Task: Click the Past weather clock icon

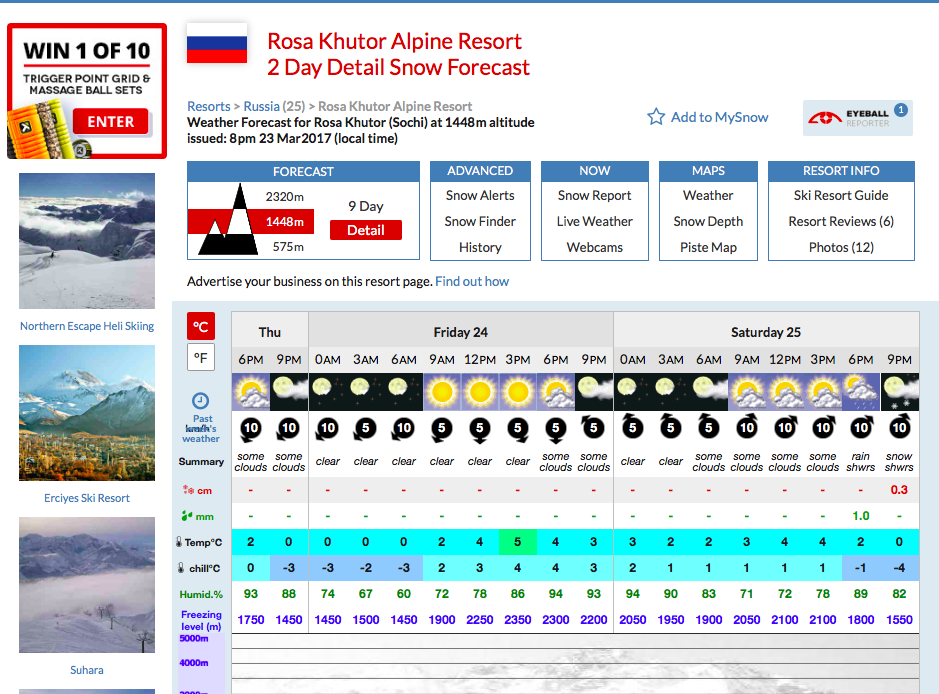Action: [200, 401]
